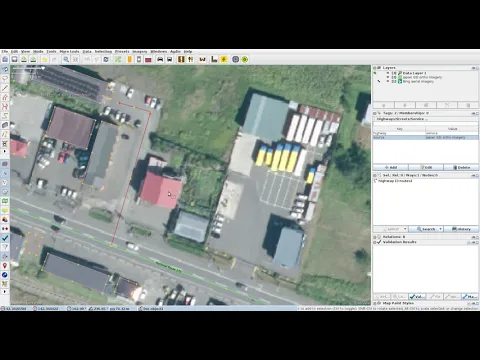Select the draw nodes tool
This screenshot has width=480, height=360.
pyautogui.click(x=5, y=88)
